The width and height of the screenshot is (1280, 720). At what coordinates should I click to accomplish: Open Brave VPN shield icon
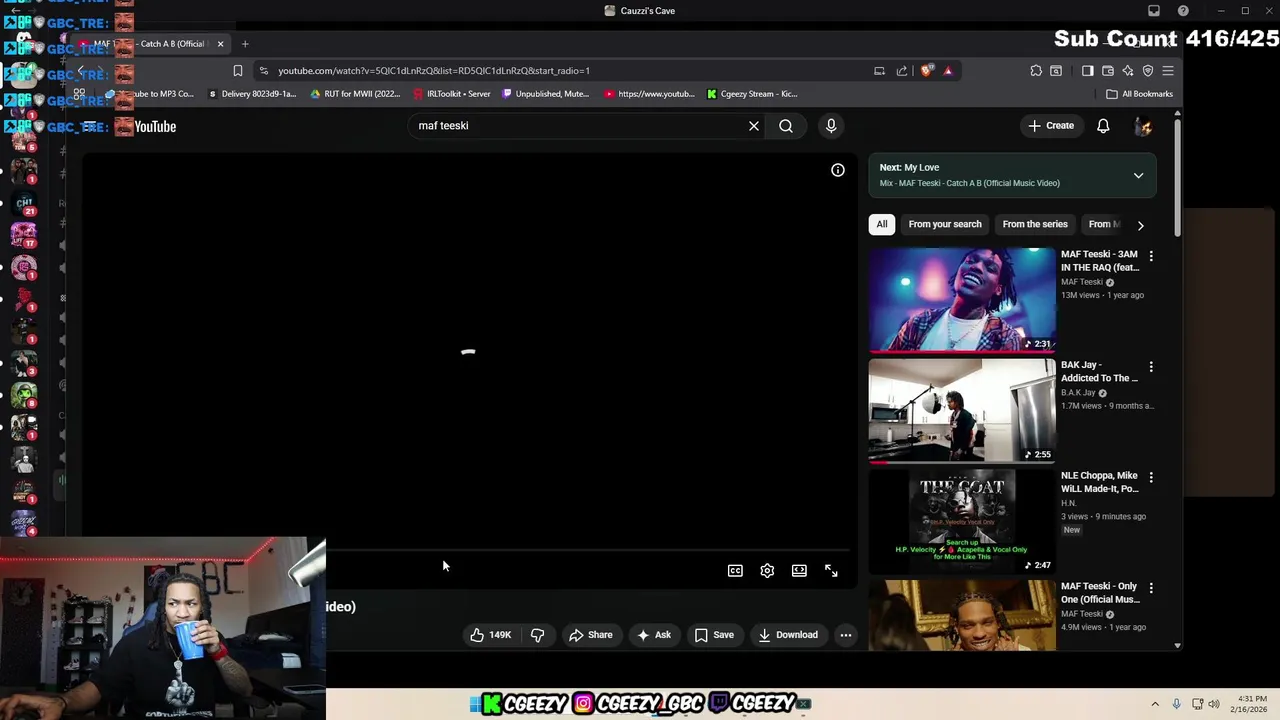click(x=1148, y=71)
